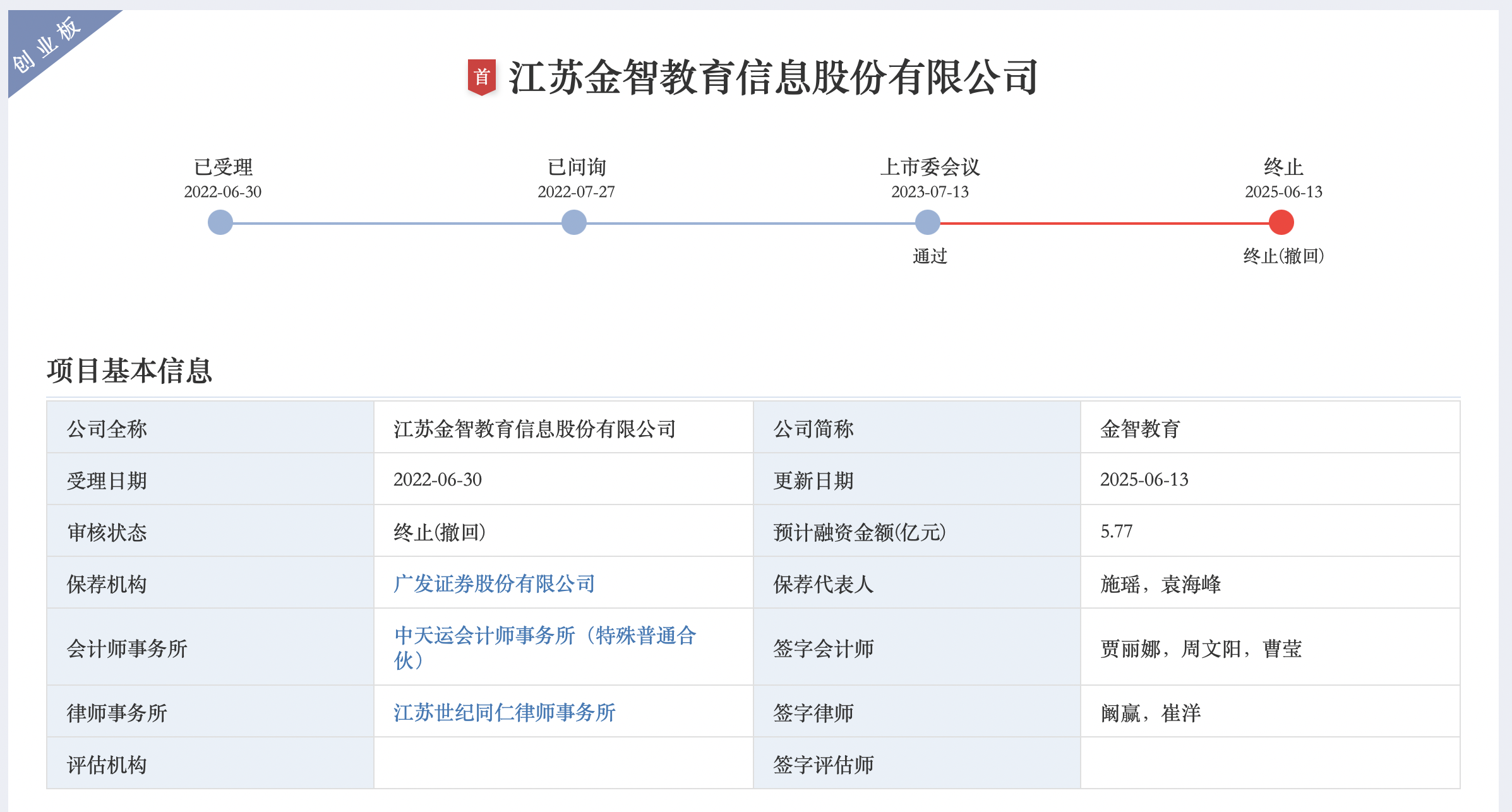The width and height of the screenshot is (1512, 812).
Task: Click the 2025-06-13 date under 终止 in timeline
Action: pyautogui.click(x=1283, y=192)
